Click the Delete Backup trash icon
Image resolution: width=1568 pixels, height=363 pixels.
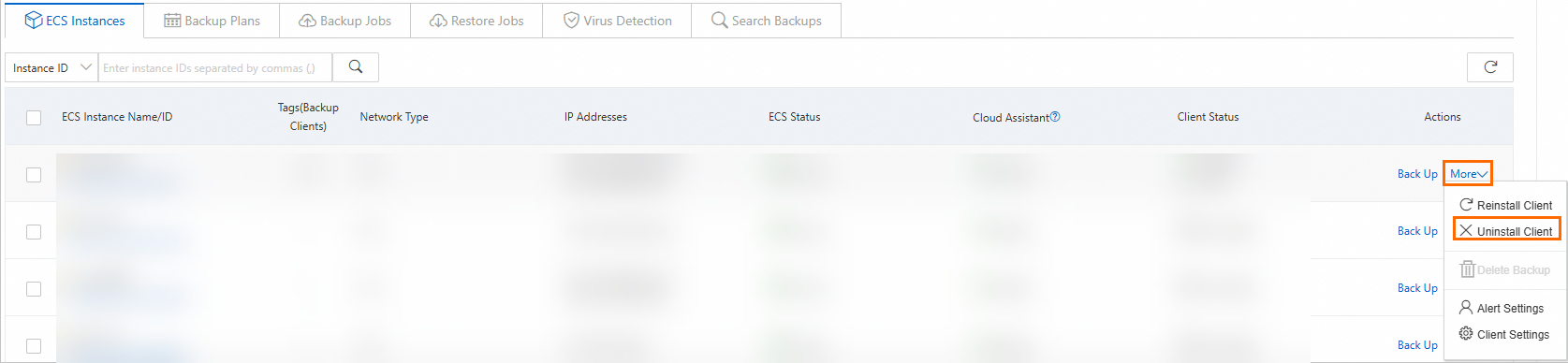pyautogui.click(x=1468, y=269)
